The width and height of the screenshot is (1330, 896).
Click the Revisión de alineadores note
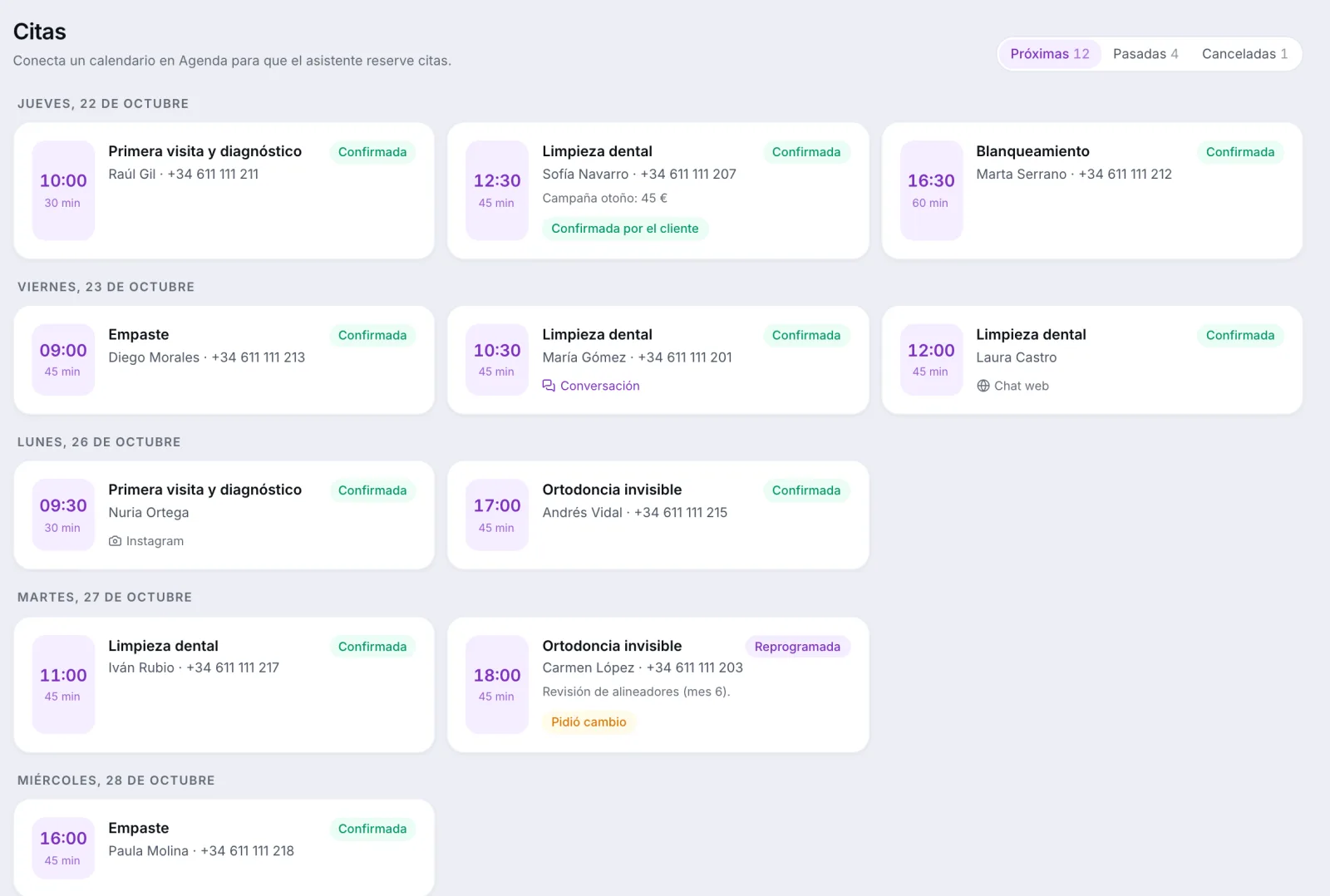pos(637,692)
